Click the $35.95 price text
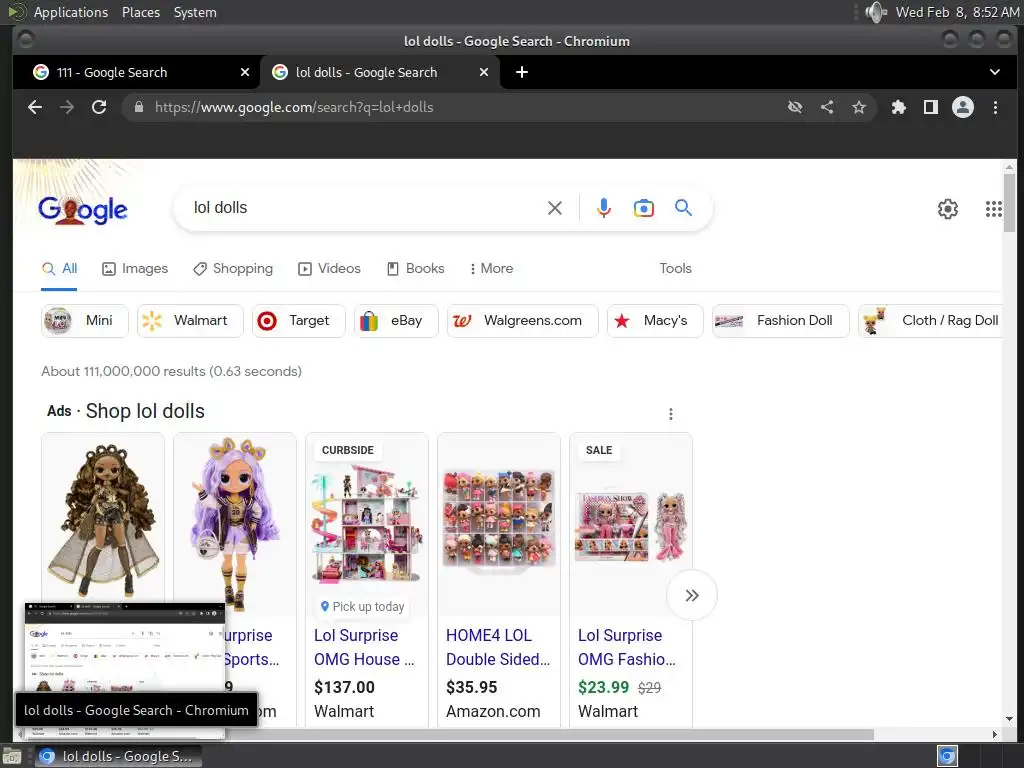 click(472, 687)
